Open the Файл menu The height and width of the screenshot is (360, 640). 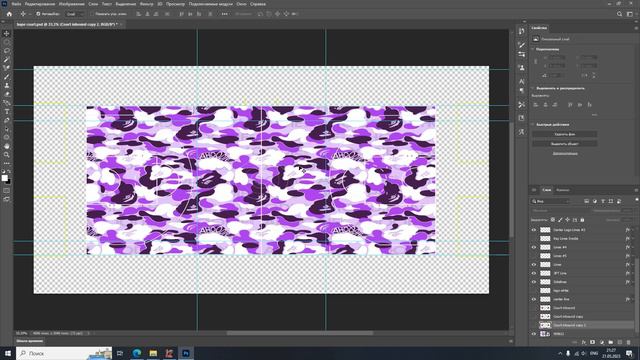pos(16,4)
